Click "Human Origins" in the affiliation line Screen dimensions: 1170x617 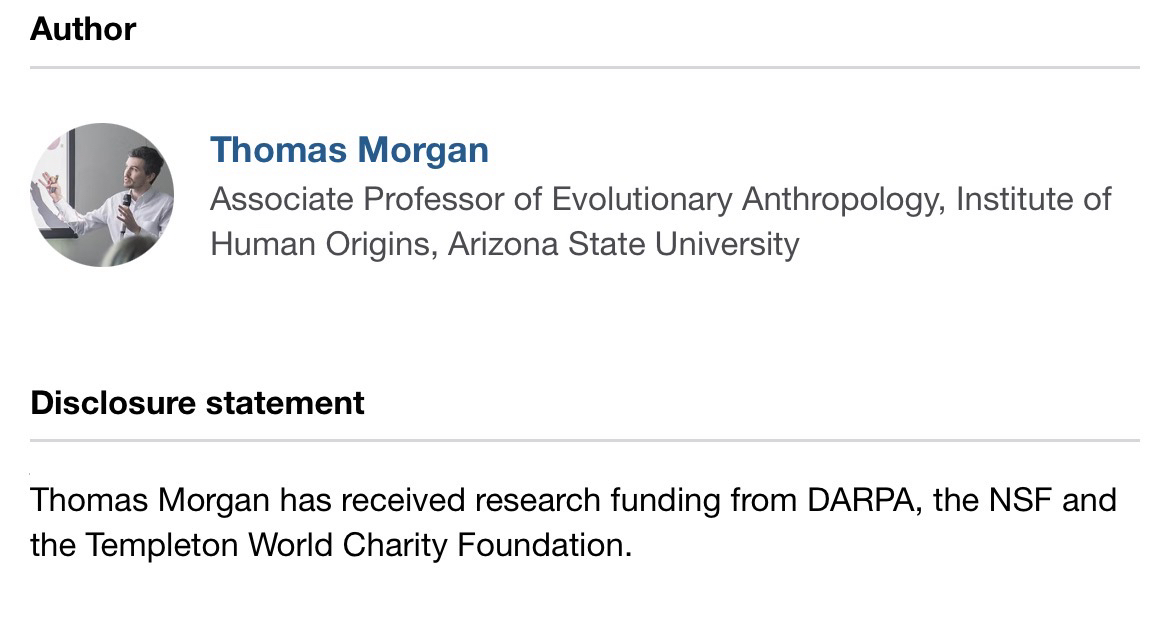(x=319, y=244)
